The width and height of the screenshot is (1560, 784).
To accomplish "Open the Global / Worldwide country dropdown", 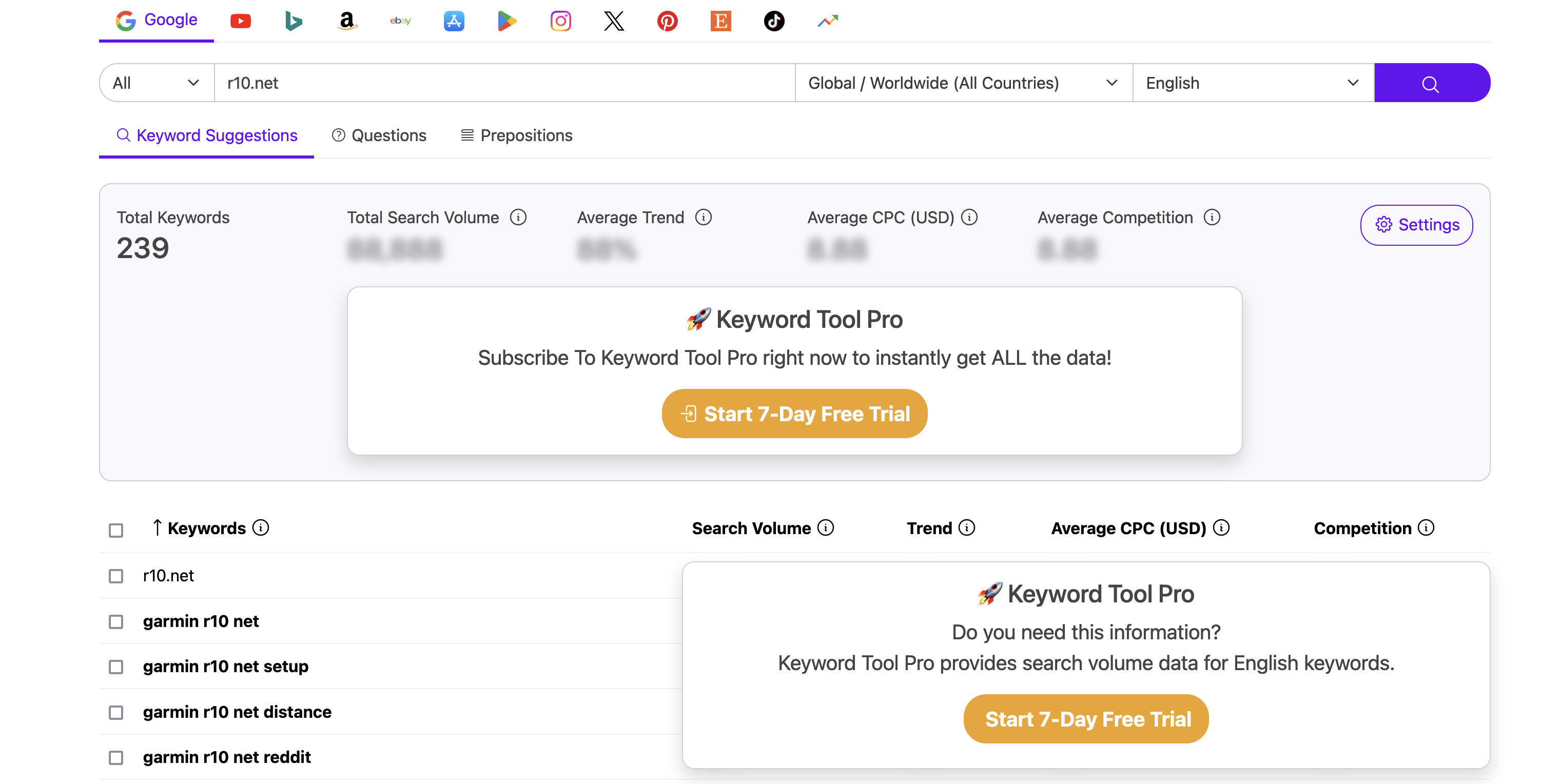I will click(964, 83).
